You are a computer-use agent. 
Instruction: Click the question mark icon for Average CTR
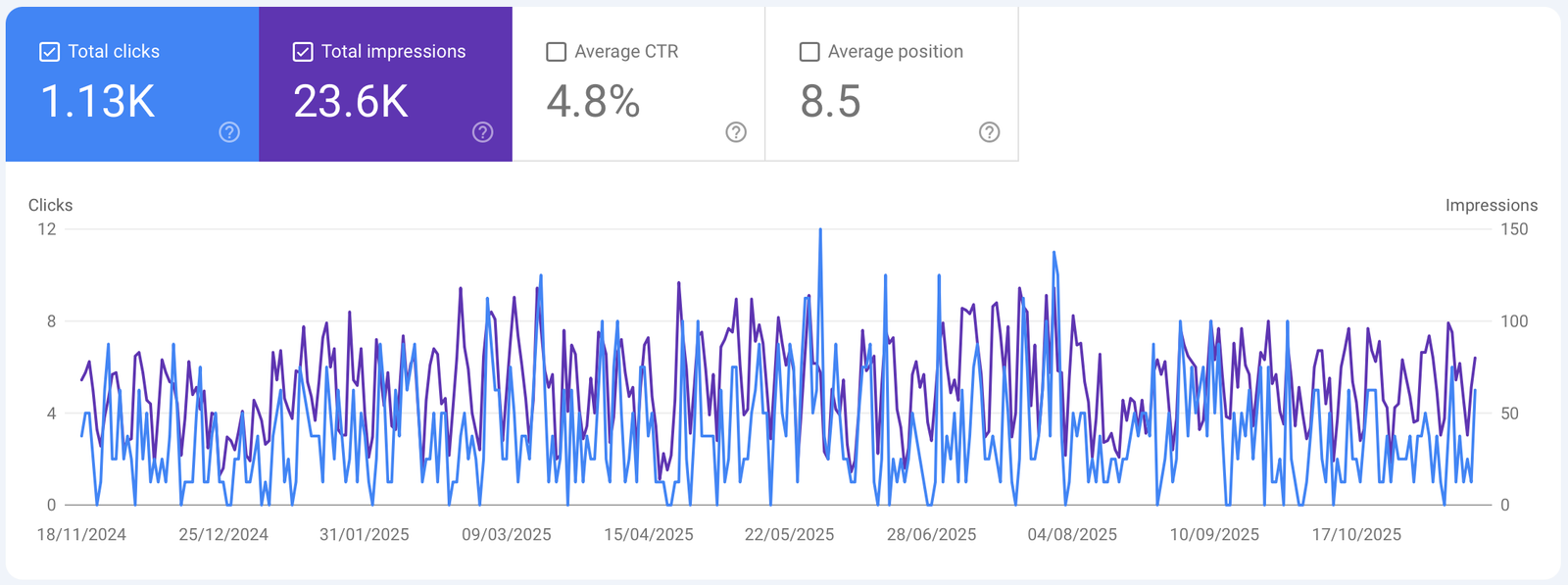point(736,132)
